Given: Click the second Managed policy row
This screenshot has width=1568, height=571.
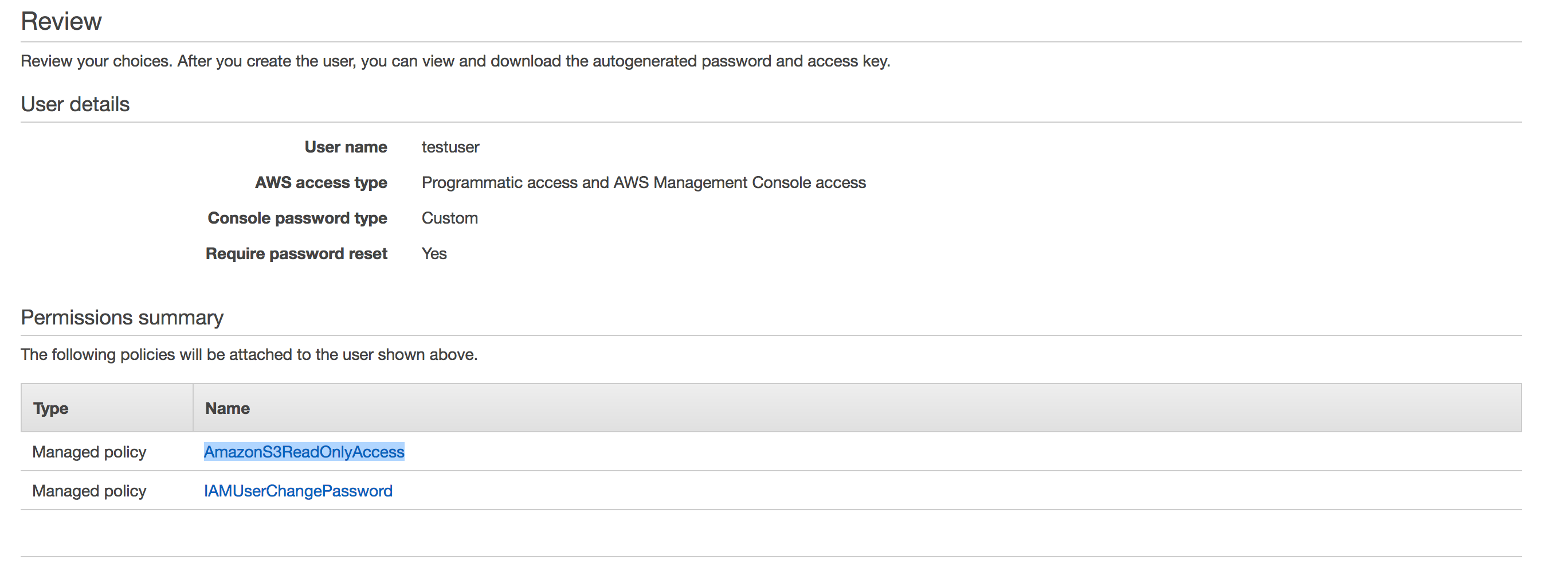Looking at the screenshot, I should 89,491.
